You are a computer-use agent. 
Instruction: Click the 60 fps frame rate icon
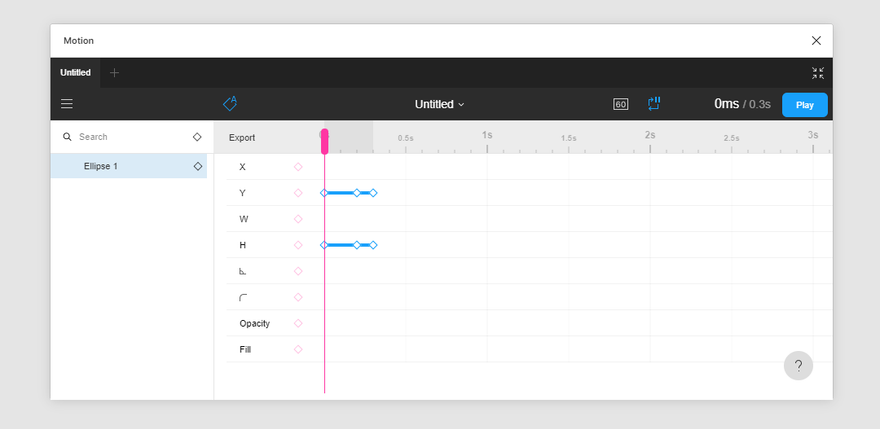tap(621, 104)
